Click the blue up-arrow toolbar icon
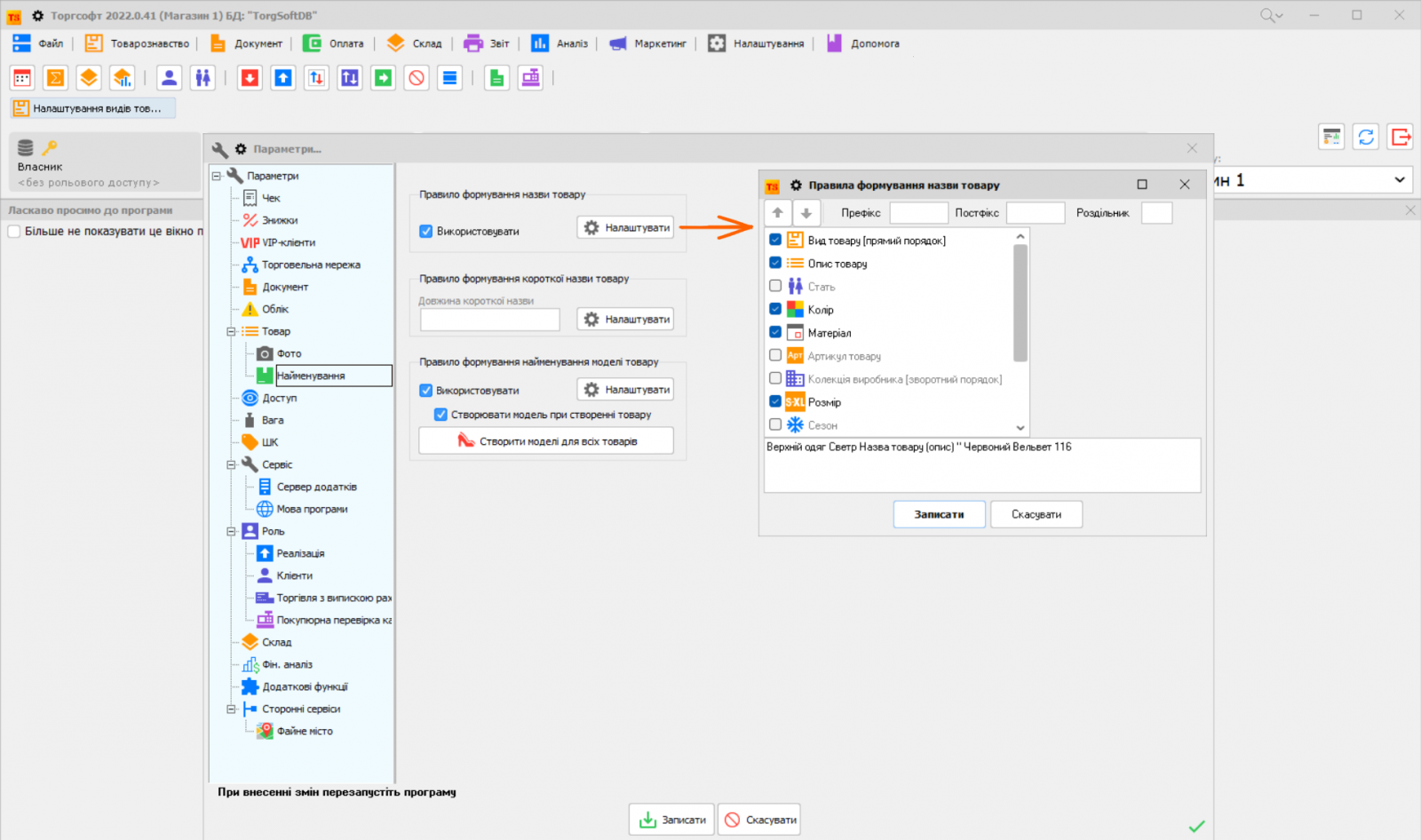 click(283, 78)
